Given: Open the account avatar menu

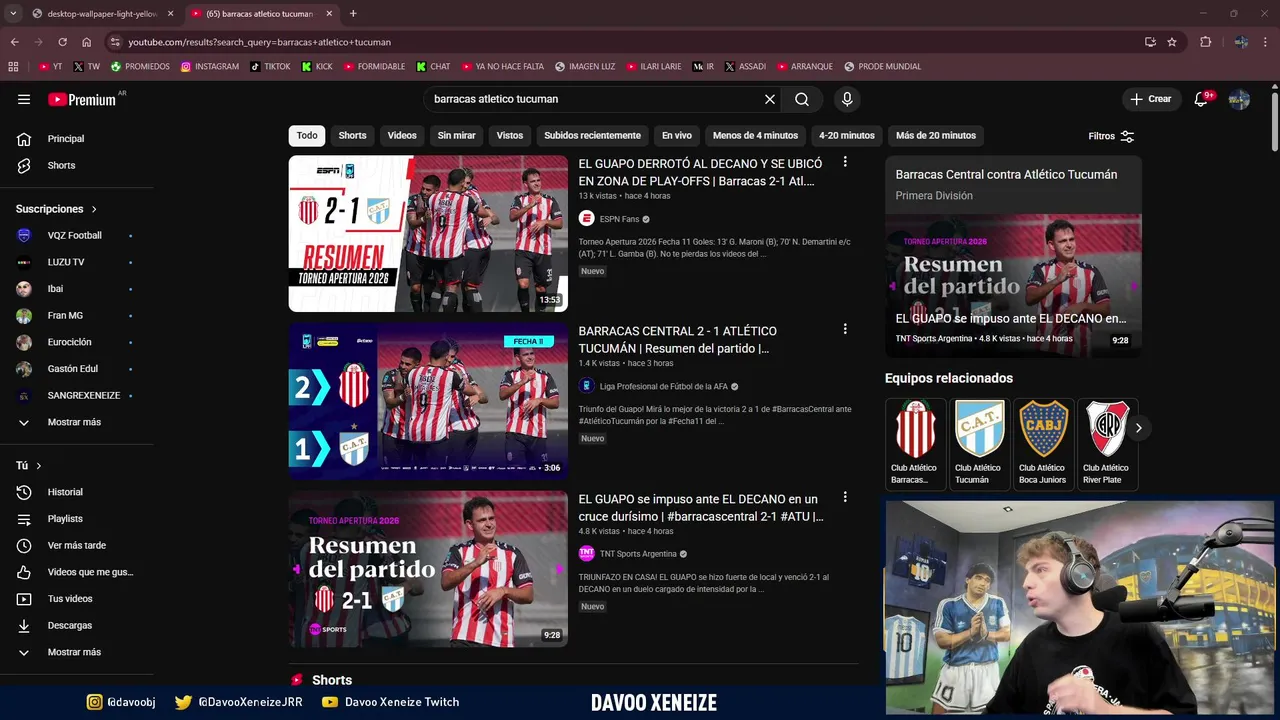Looking at the screenshot, I should click(x=1239, y=99).
